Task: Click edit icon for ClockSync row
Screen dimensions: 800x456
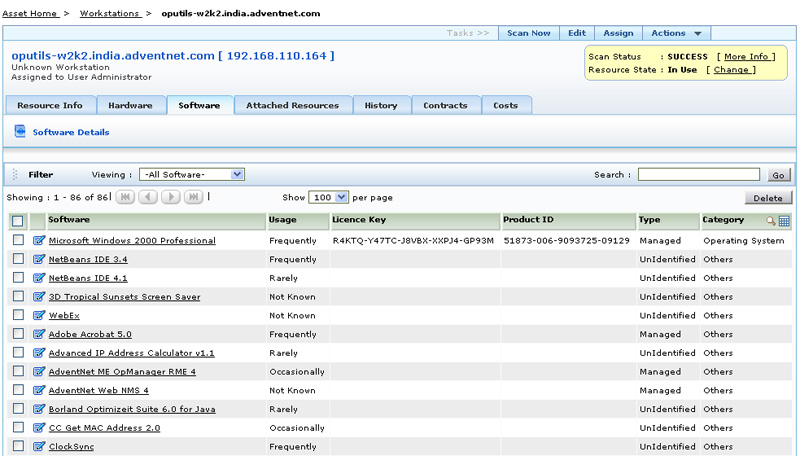Action: [x=39, y=446]
